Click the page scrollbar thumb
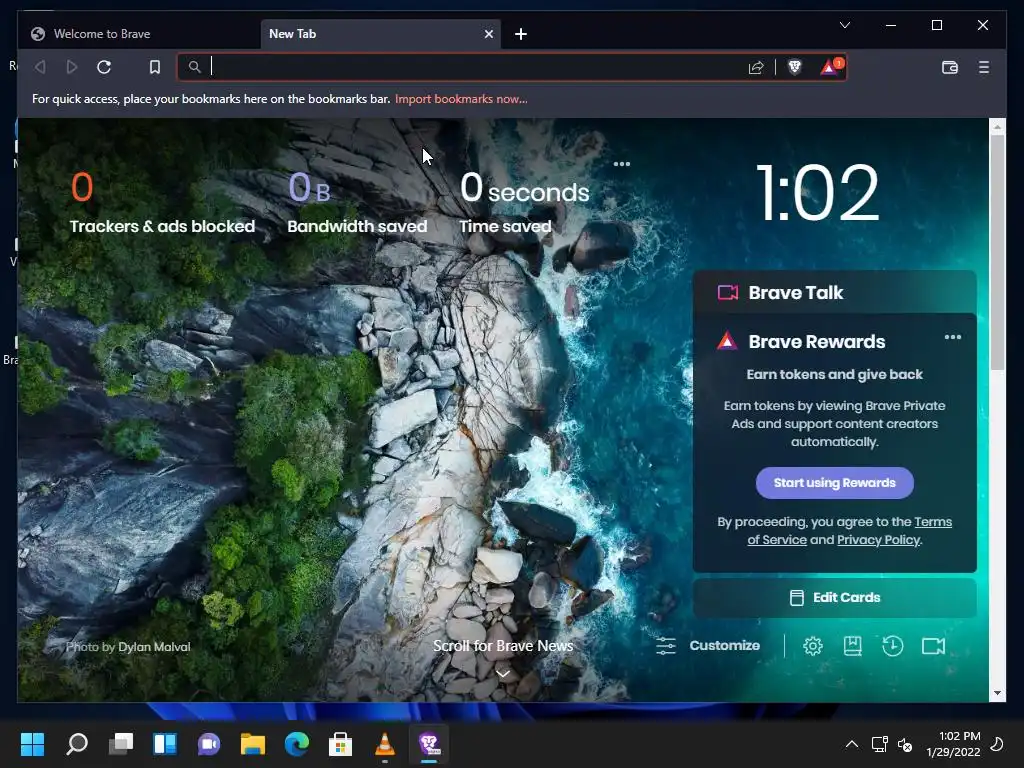Image resolution: width=1024 pixels, height=768 pixels. [997, 252]
